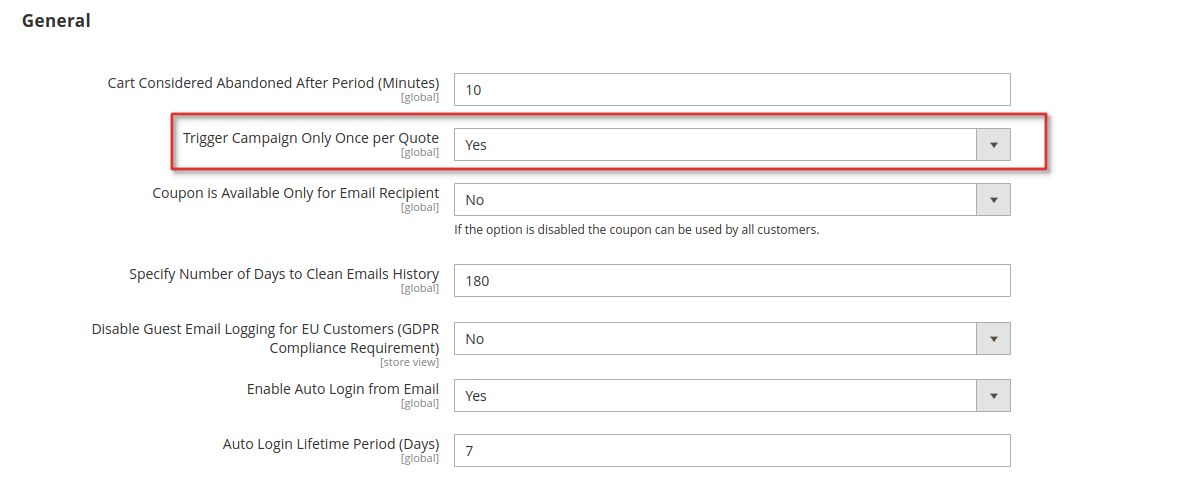Click the Auto Login Lifetime Period (Days) field

click(x=732, y=451)
